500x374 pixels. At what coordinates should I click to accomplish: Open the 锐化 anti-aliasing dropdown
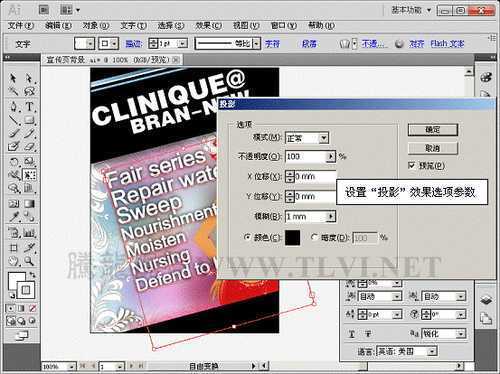point(461,334)
